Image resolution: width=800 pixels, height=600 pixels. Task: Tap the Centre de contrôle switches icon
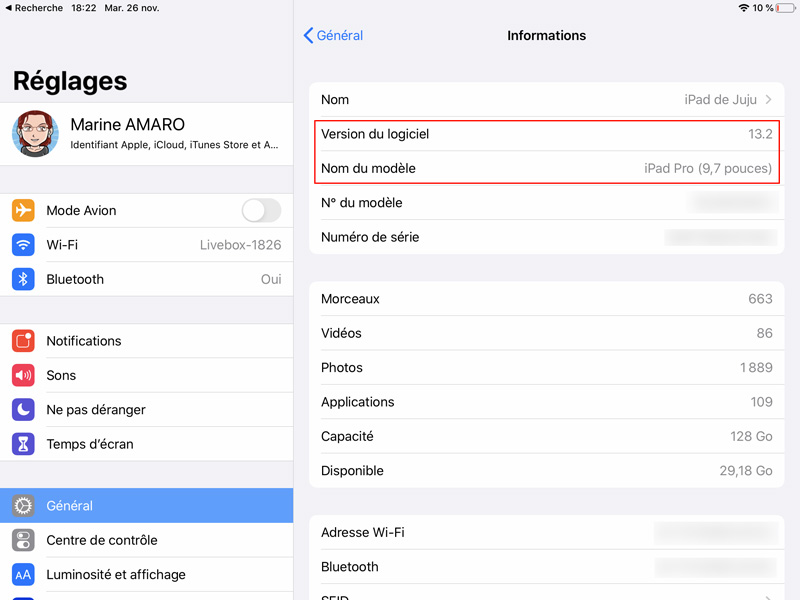pyautogui.click(x=23, y=540)
